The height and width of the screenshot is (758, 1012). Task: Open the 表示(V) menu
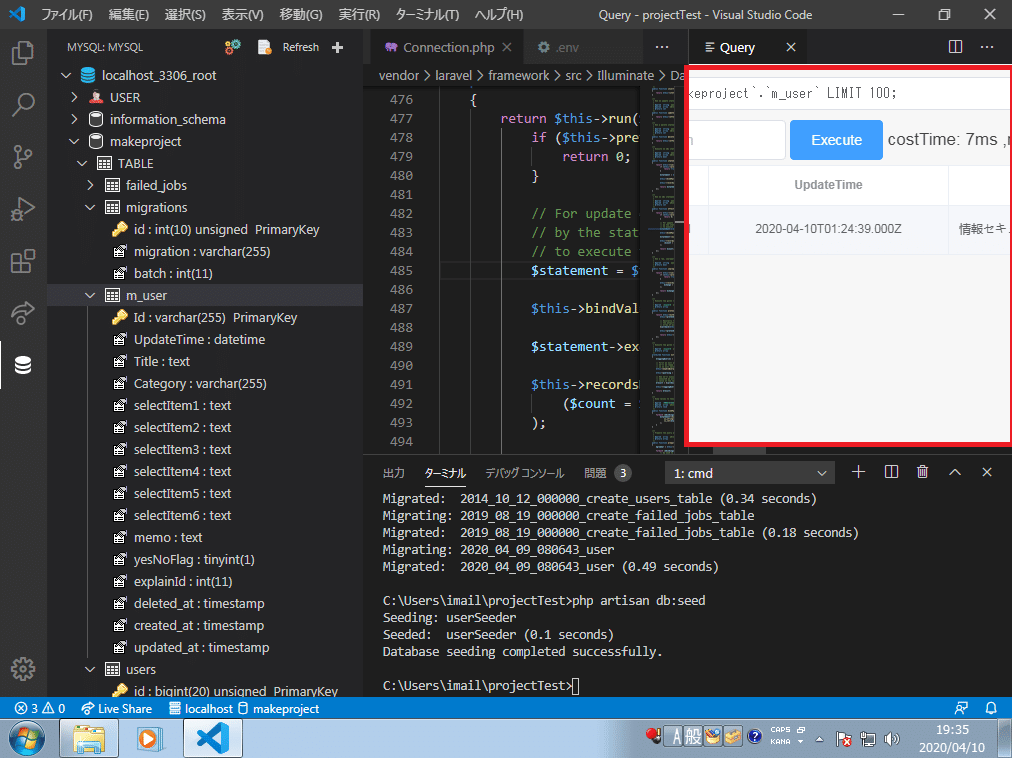(243, 14)
